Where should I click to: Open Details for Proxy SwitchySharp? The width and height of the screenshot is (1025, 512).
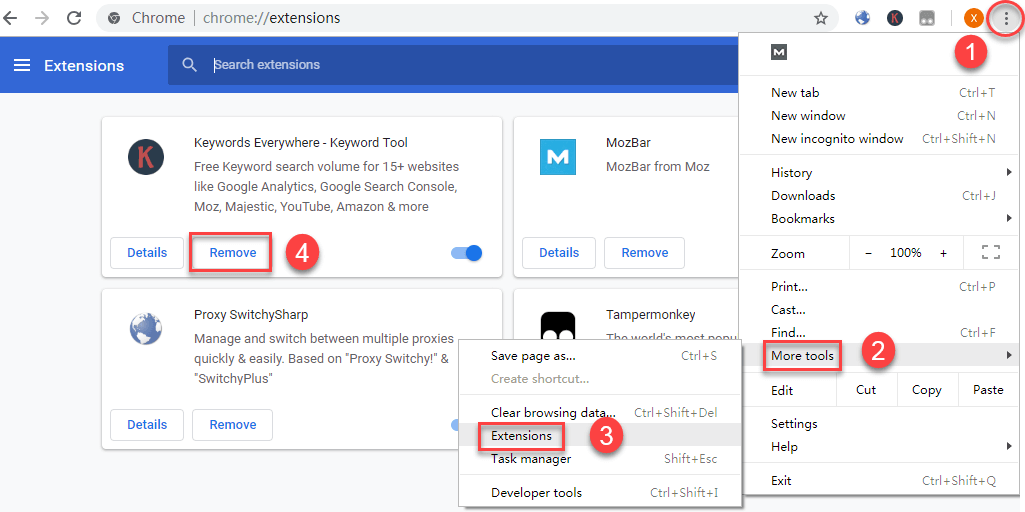tap(147, 425)
